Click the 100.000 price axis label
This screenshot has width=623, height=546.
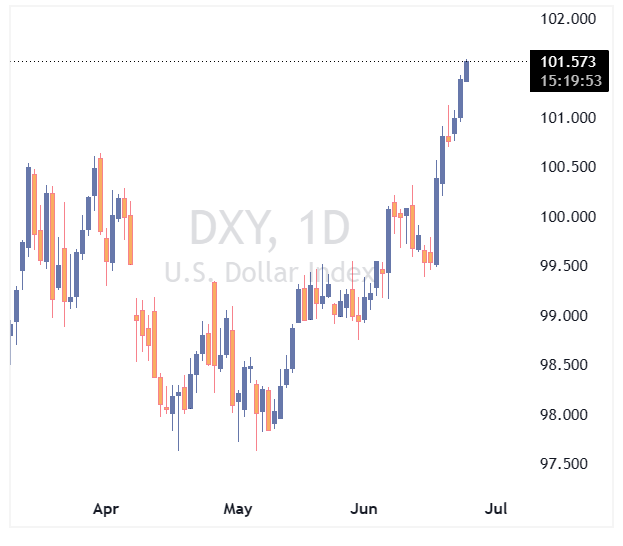(568, 217)
